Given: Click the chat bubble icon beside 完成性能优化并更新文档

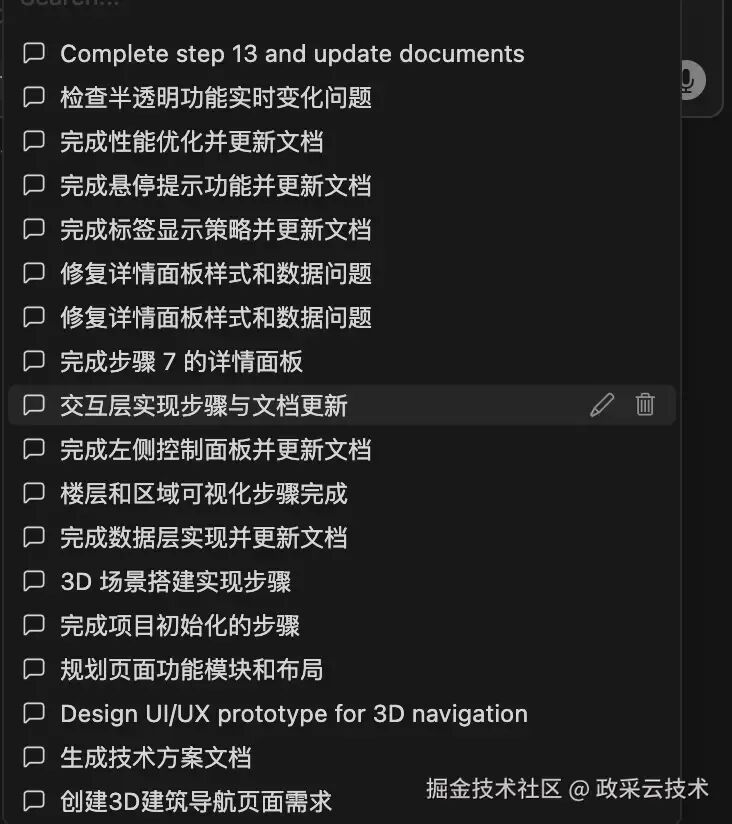Looking at the screenshot, I should click(x=33, y=141).
